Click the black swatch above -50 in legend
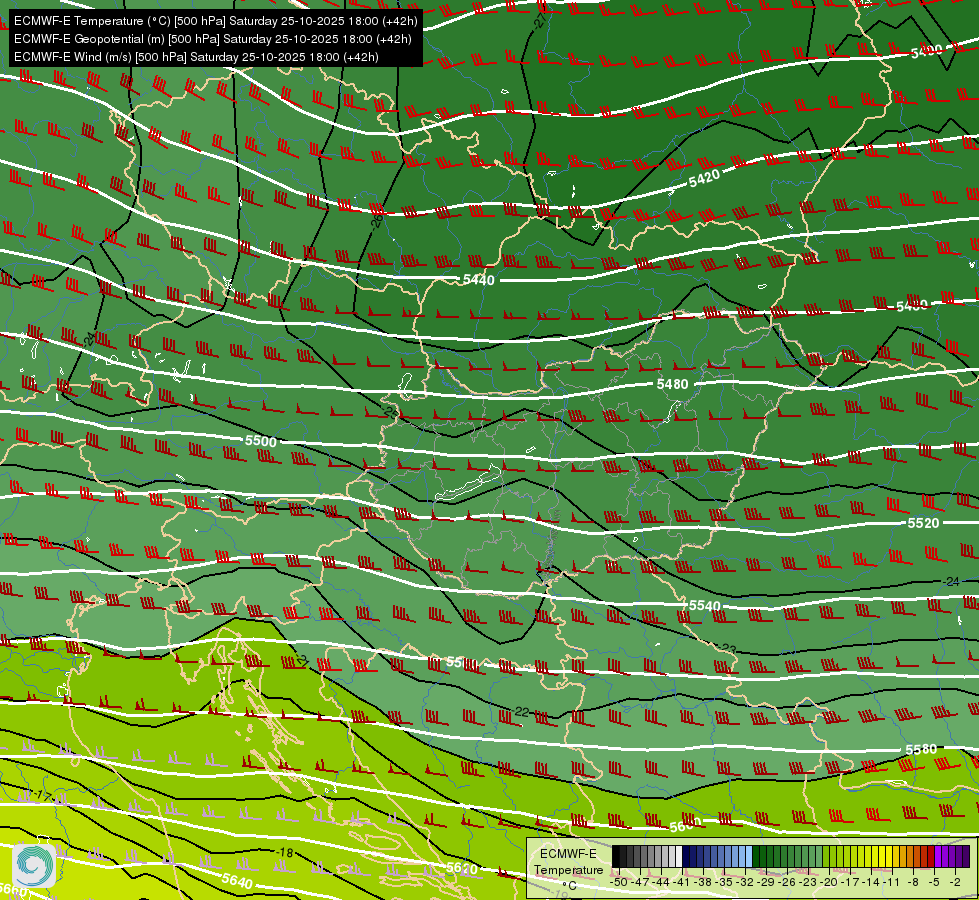 pos(616,856)
